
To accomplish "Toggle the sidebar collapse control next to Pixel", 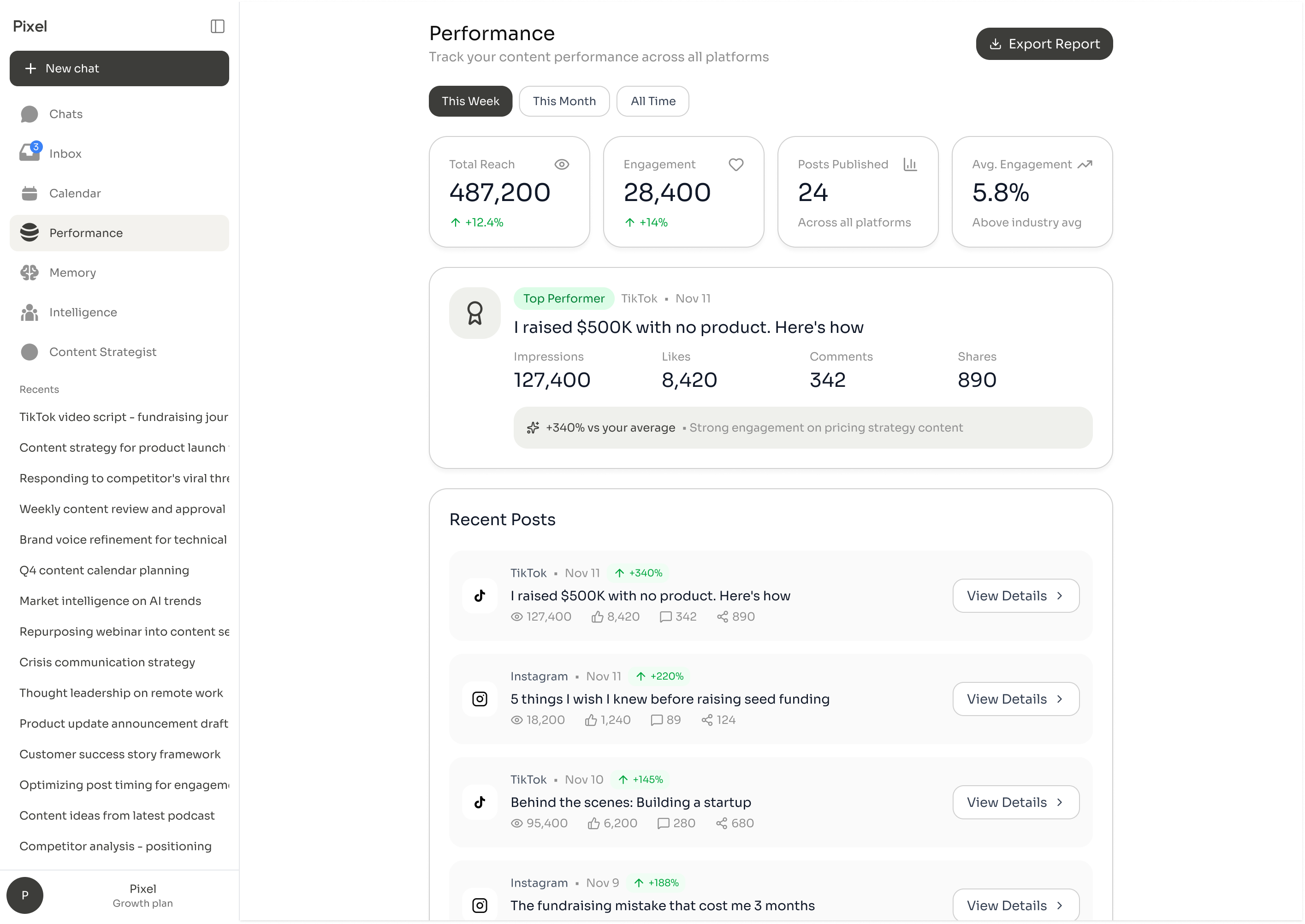I will (x=218, y=26).
